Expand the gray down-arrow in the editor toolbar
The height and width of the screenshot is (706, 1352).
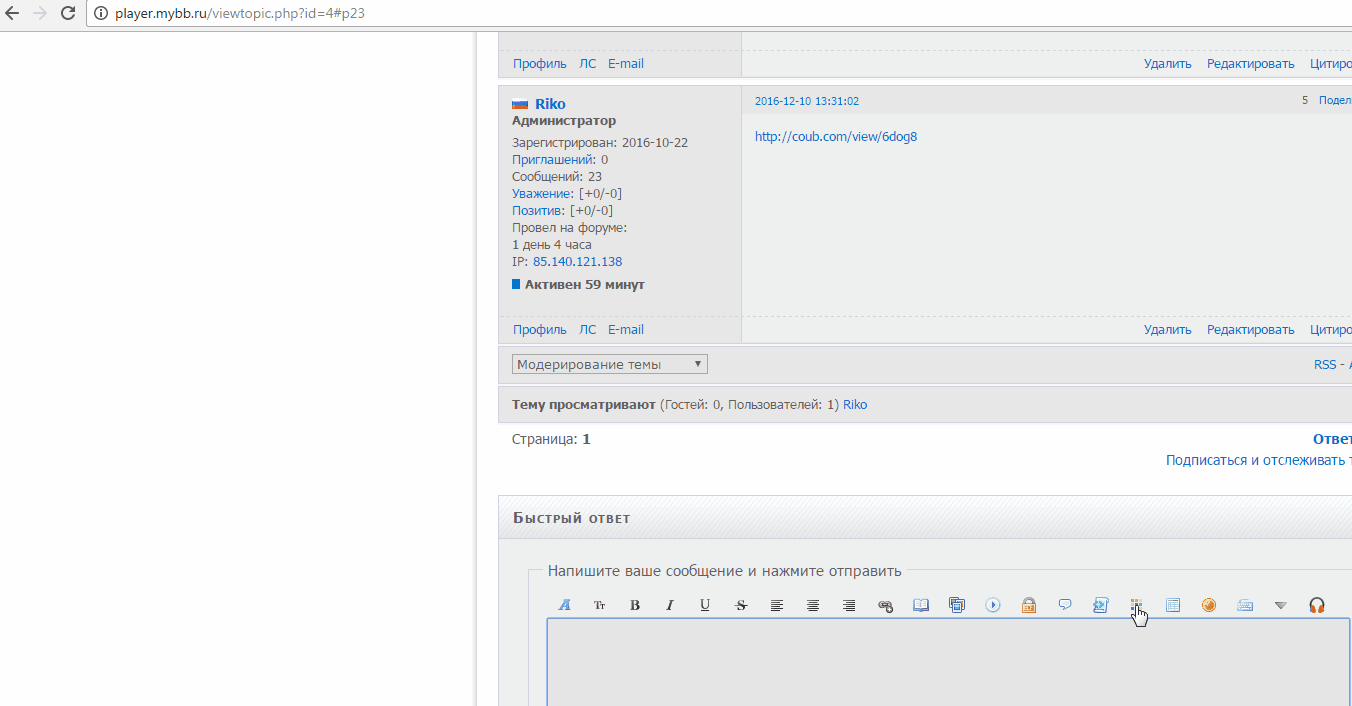point(1281,605)
